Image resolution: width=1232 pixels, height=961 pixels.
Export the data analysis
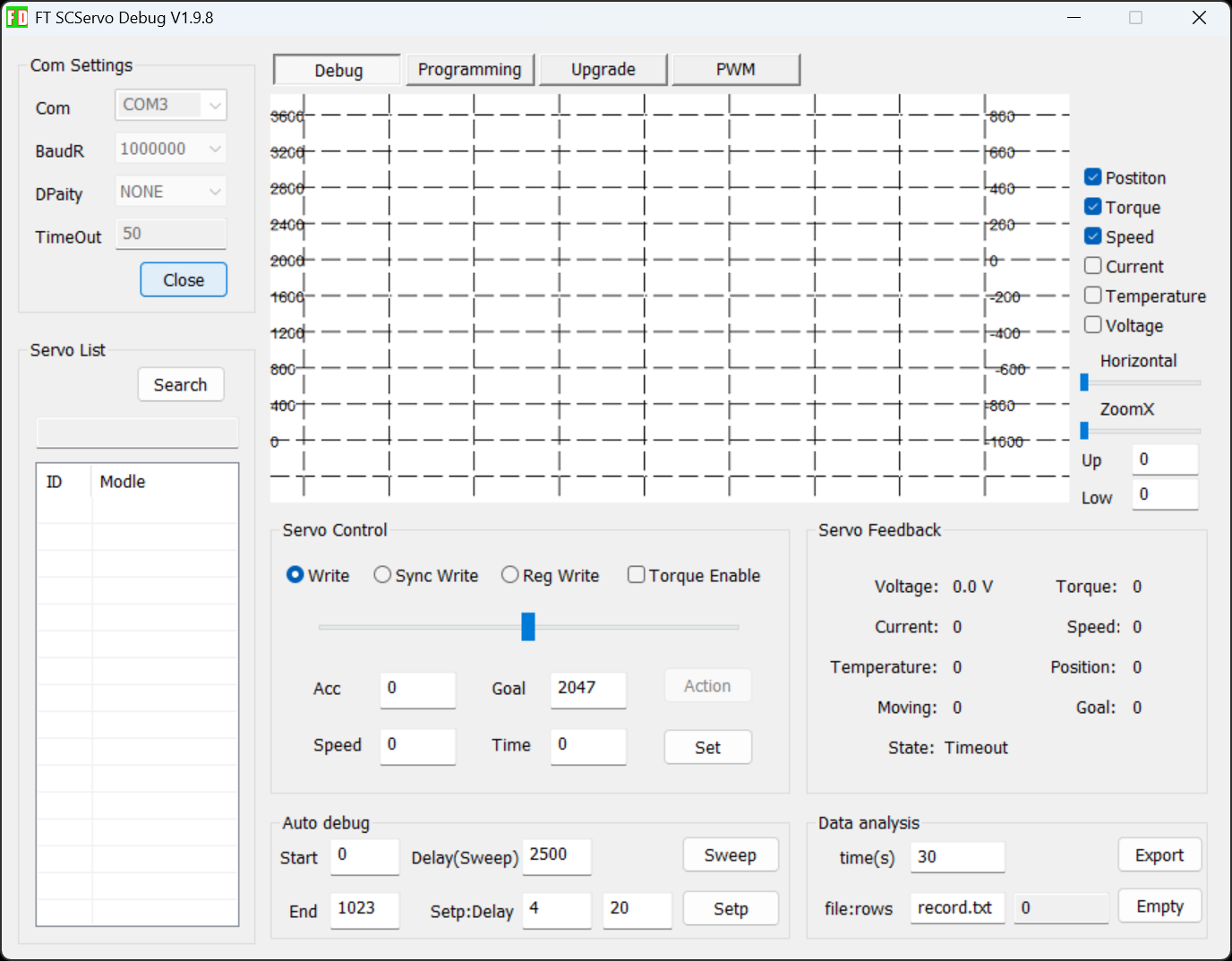pos(1159,854)
